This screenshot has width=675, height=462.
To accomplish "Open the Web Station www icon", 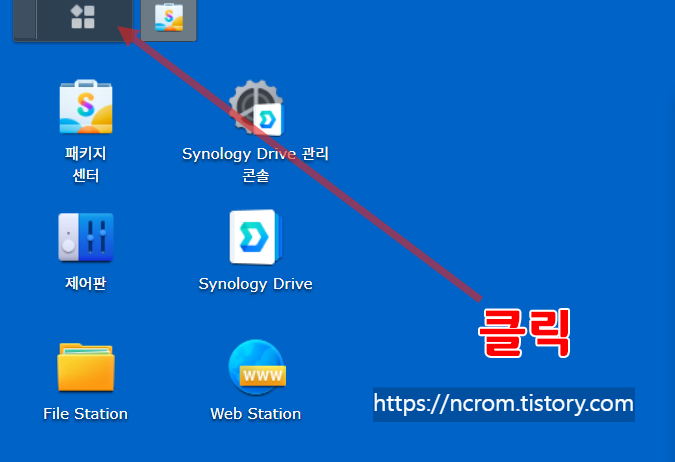I will point(257,367).
